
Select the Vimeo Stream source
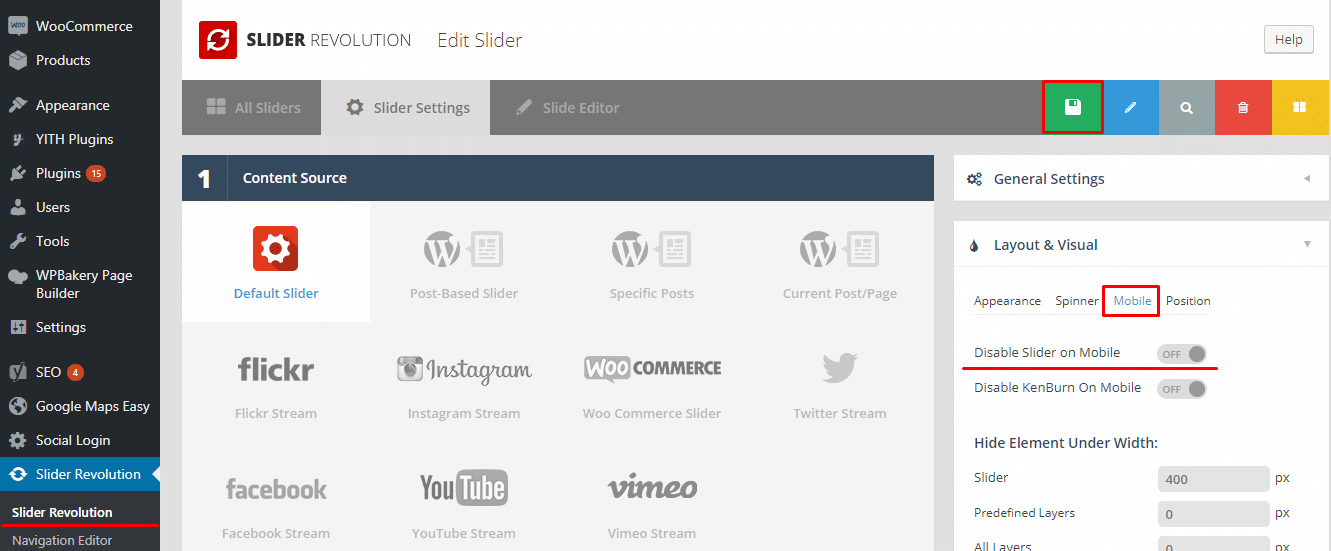click(652, 504)
